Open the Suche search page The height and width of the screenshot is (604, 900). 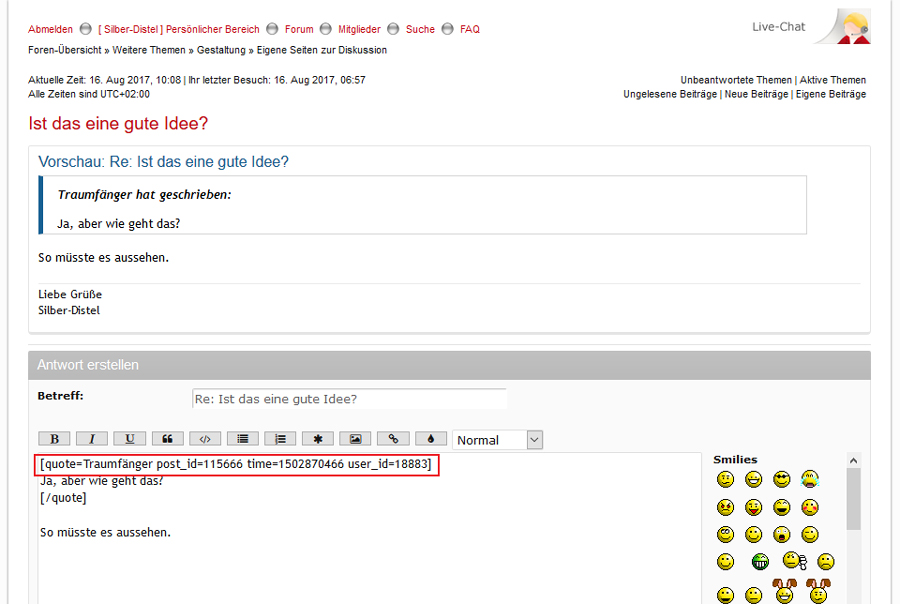point(420,29)
